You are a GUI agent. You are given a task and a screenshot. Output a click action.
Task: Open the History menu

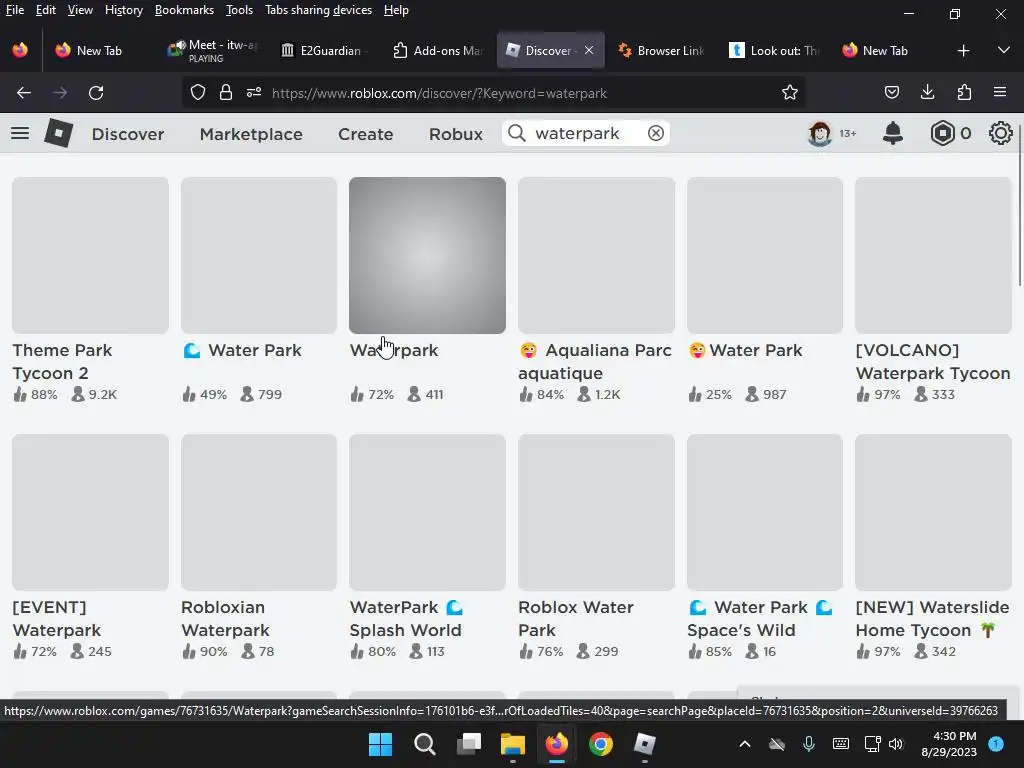123,10
